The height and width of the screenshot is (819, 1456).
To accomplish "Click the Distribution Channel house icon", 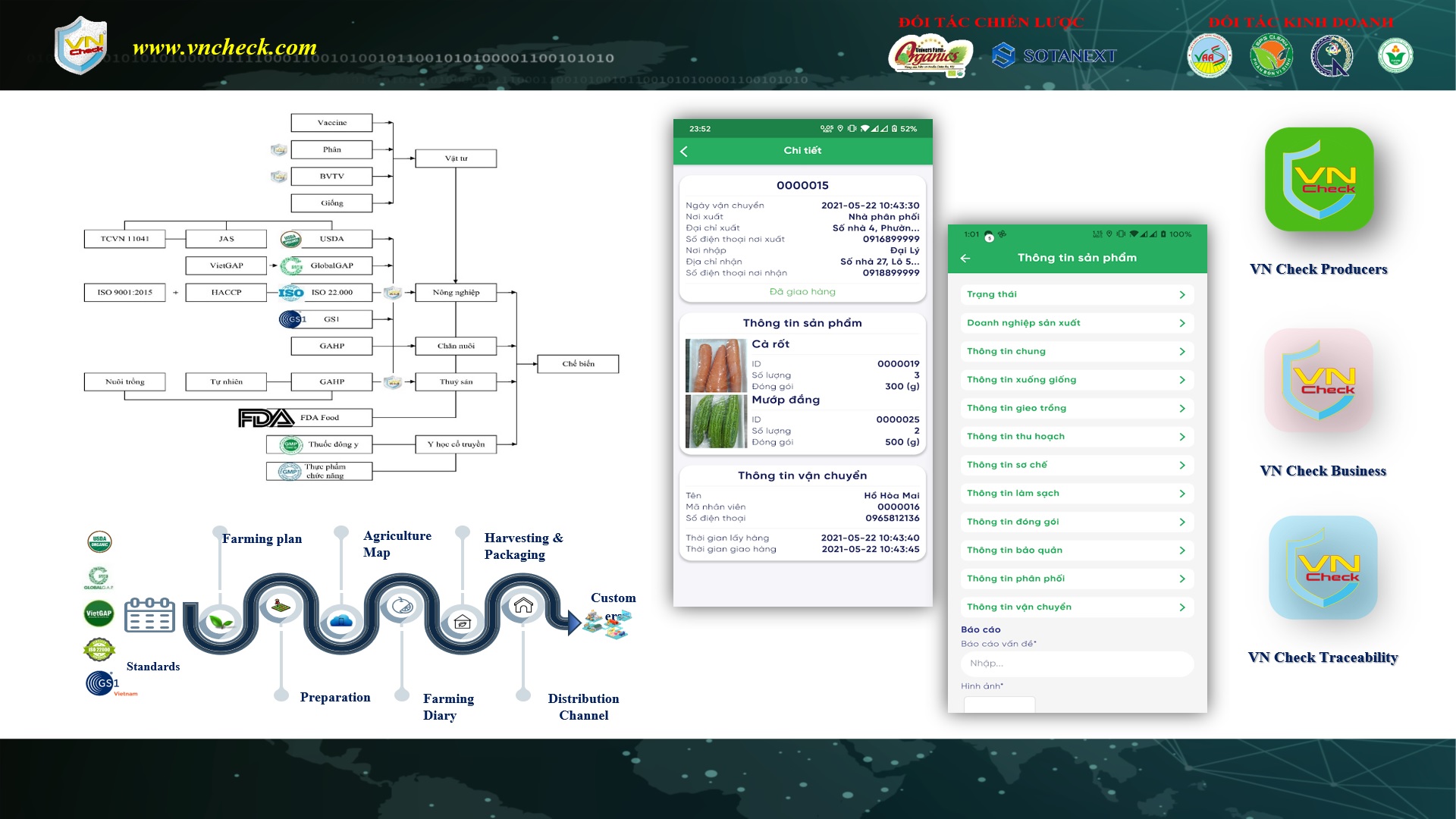I will (523, 605).
